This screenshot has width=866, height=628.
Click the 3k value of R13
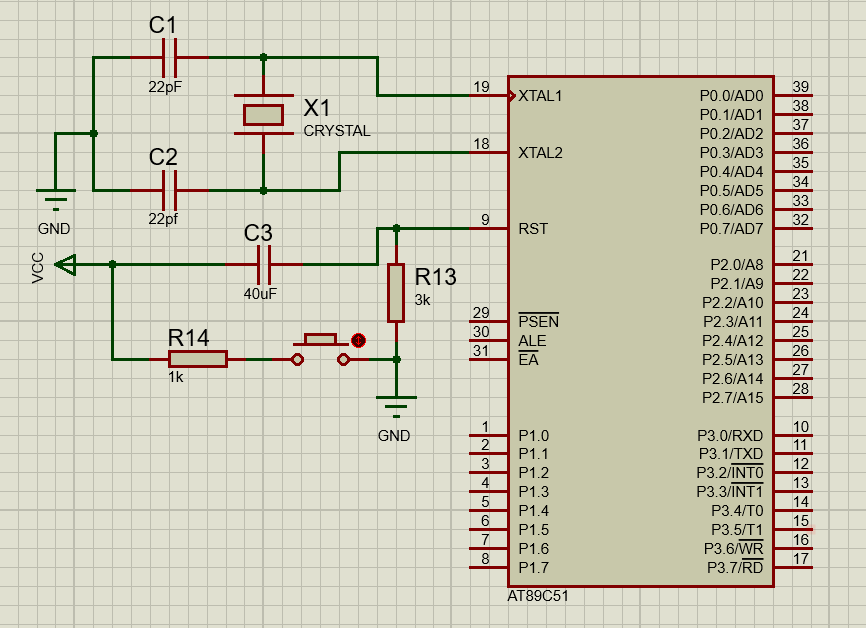tap(423, 300)
